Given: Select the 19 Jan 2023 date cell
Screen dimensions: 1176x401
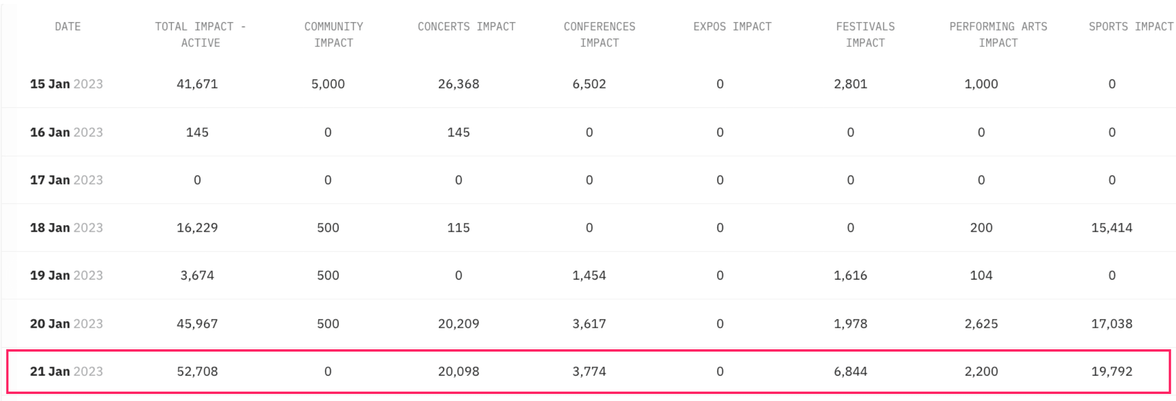Looking at the screenshot, I should pos(66,276).
